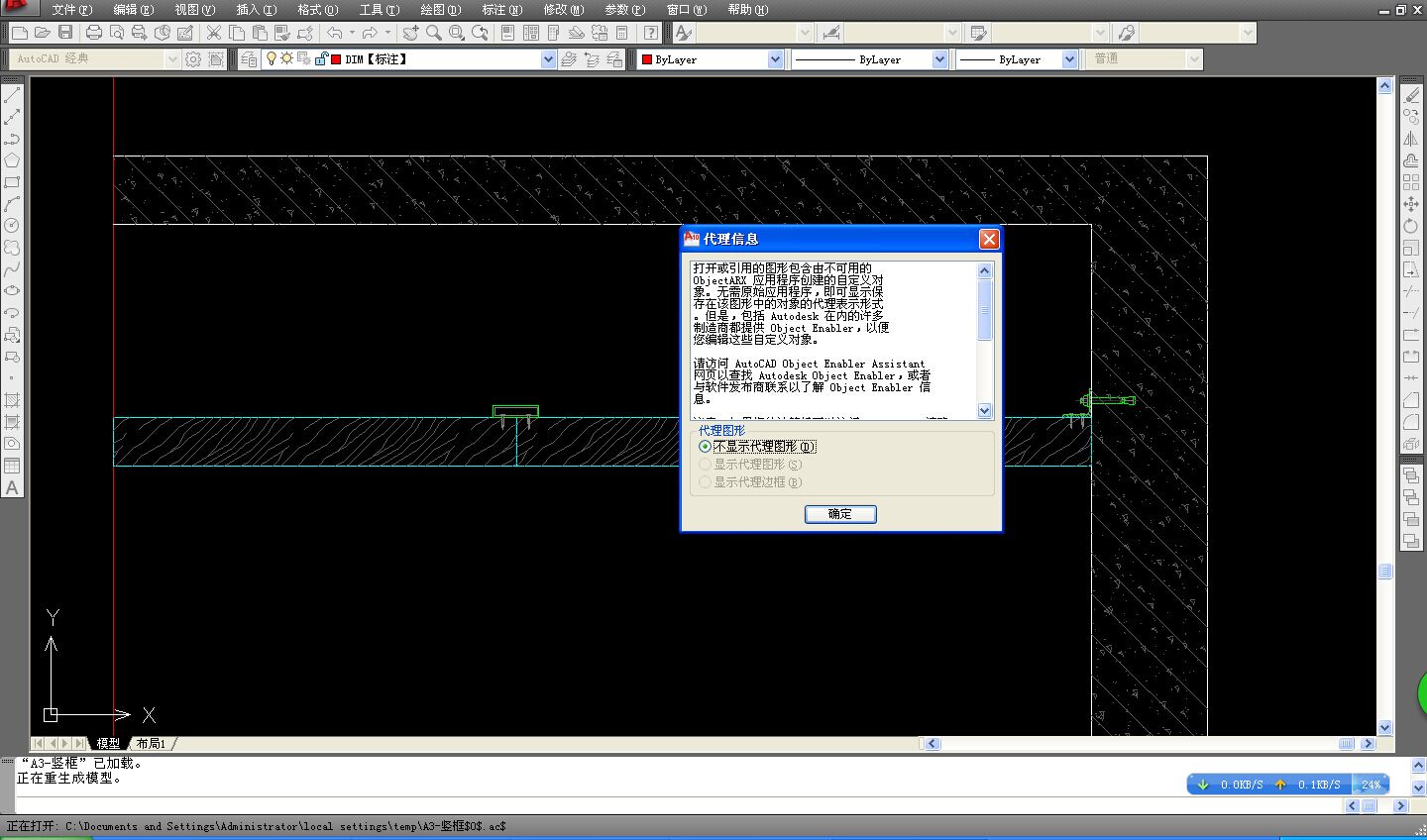This screenshot has height=840, width=1427.
Task: Select the Move tool in modify toolbar
Action: tap(1411, 204)
